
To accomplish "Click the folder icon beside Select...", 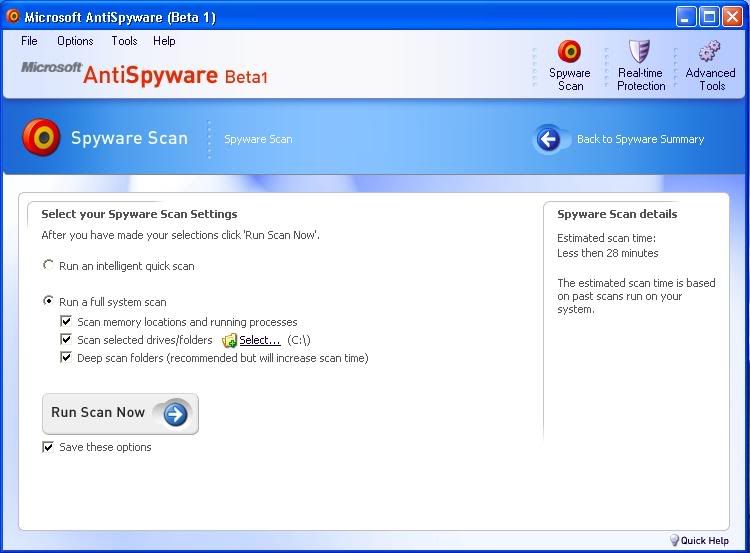I will [x=229, y=340].
